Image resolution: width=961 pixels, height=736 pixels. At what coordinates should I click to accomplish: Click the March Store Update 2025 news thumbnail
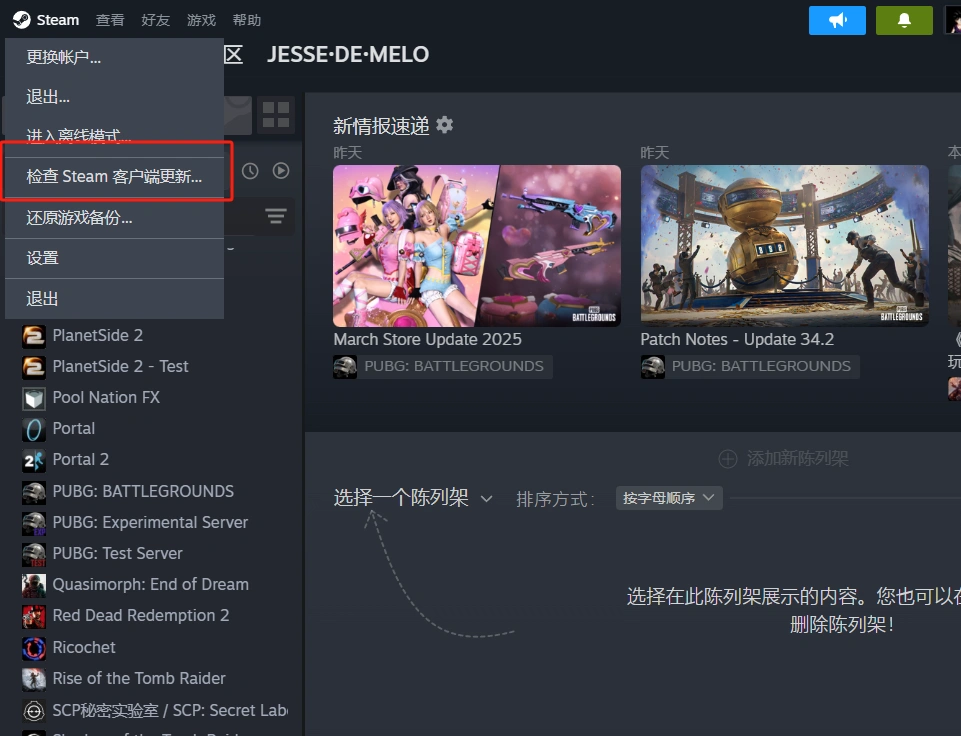(476, 246)
